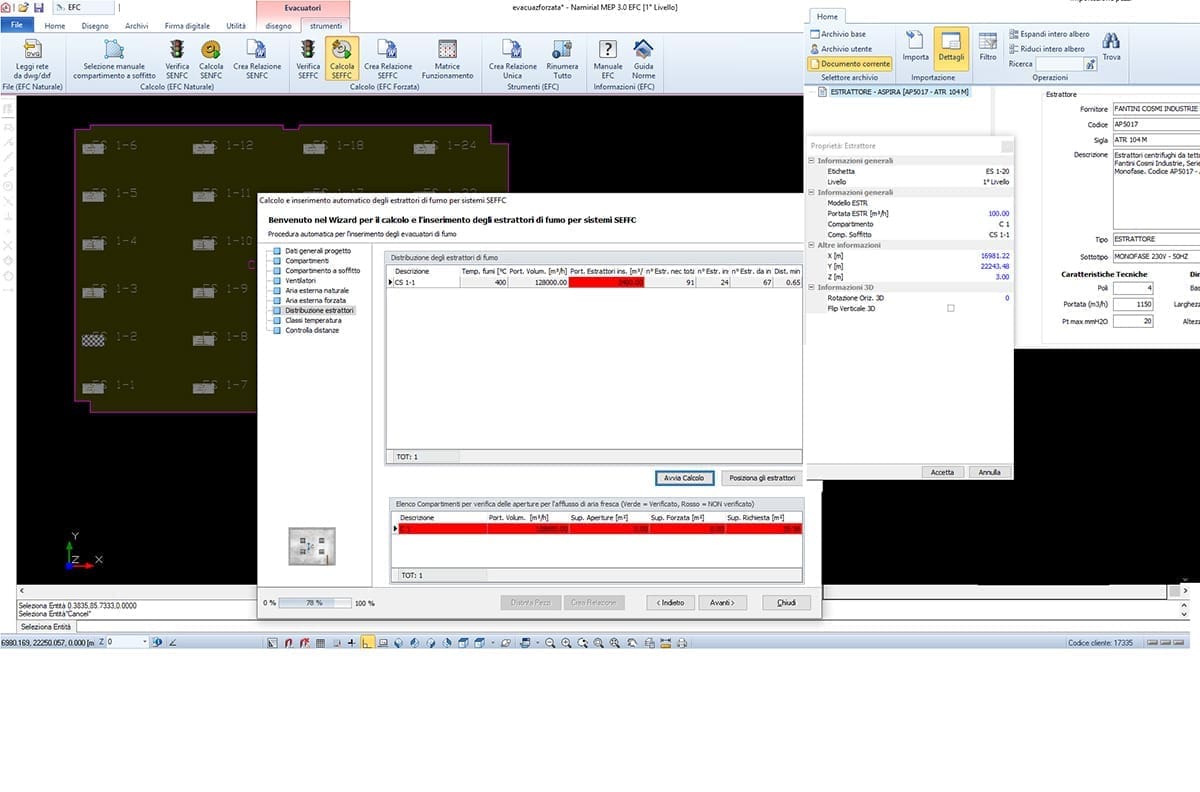Screen dimensions: 1200x792
Task: Click Crea Relazione Unica
Action: point(512,60)
